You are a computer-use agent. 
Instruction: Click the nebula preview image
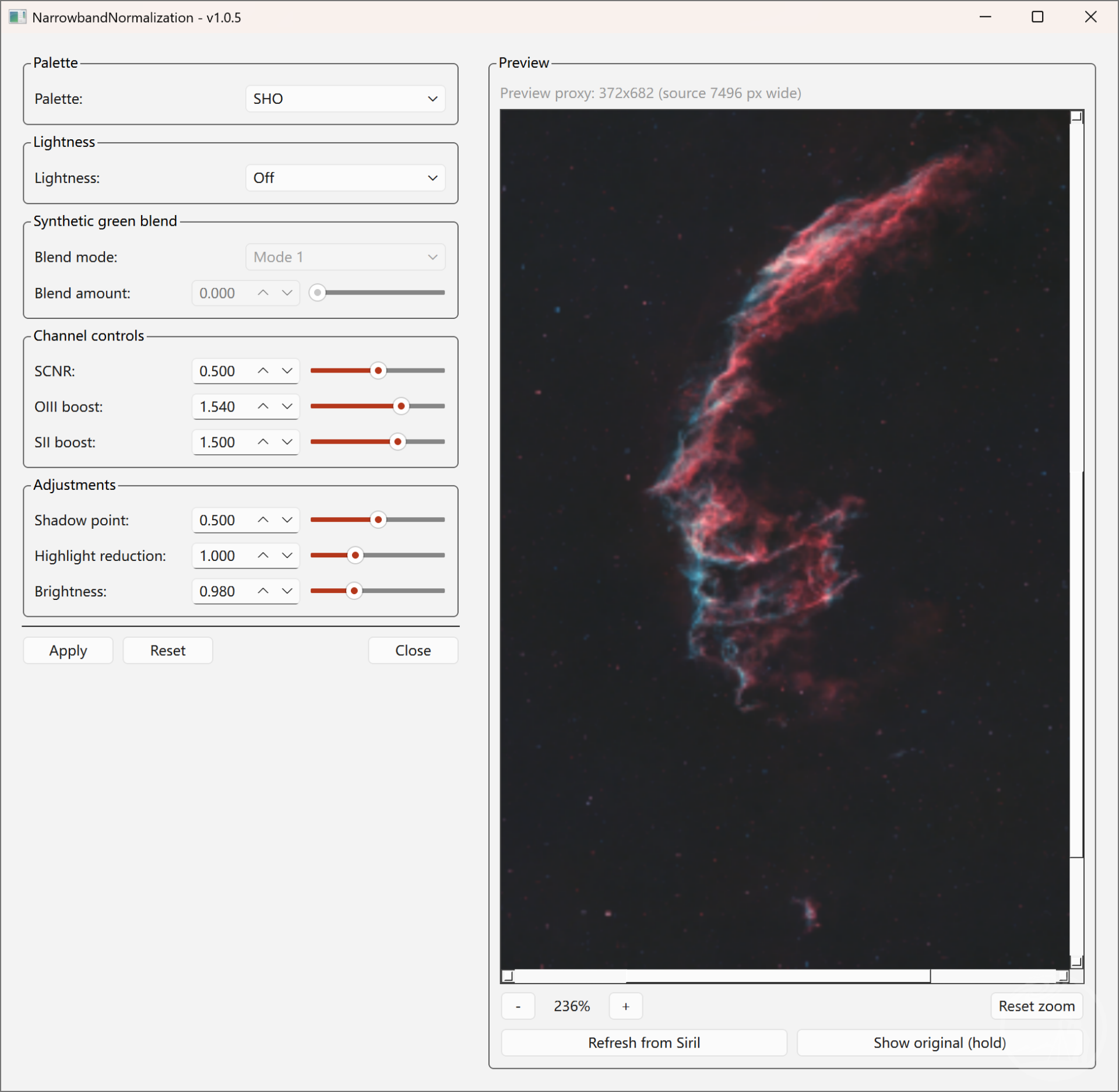tap(785, 539)
